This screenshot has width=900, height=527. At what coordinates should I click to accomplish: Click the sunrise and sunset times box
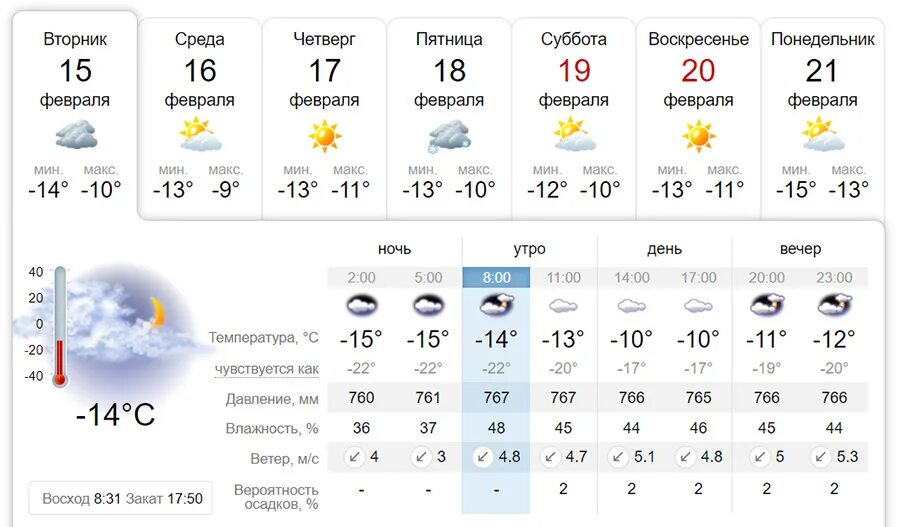click(x=121, y=498)
